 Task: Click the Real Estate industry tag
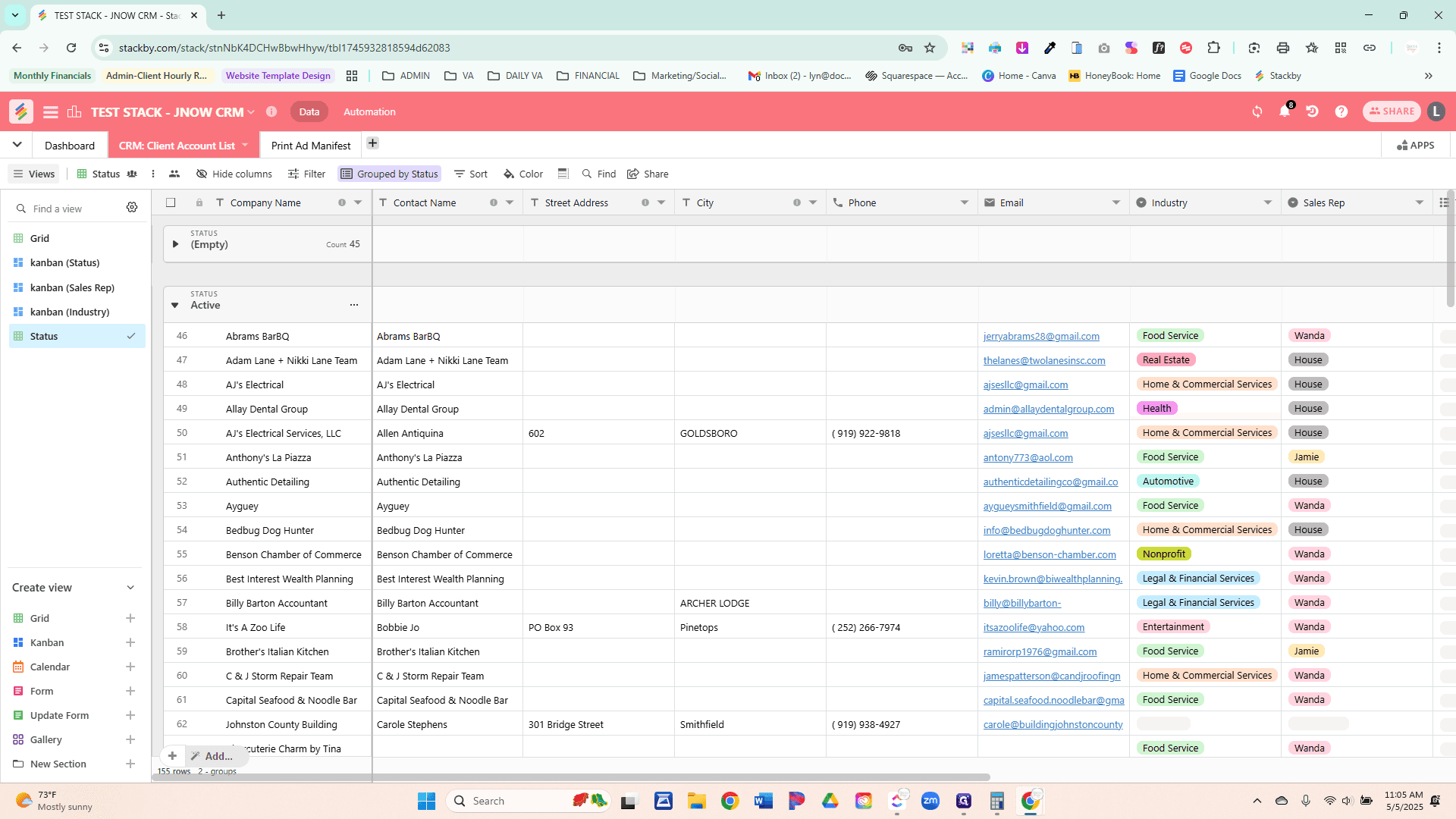click(x=1166, y=359)
